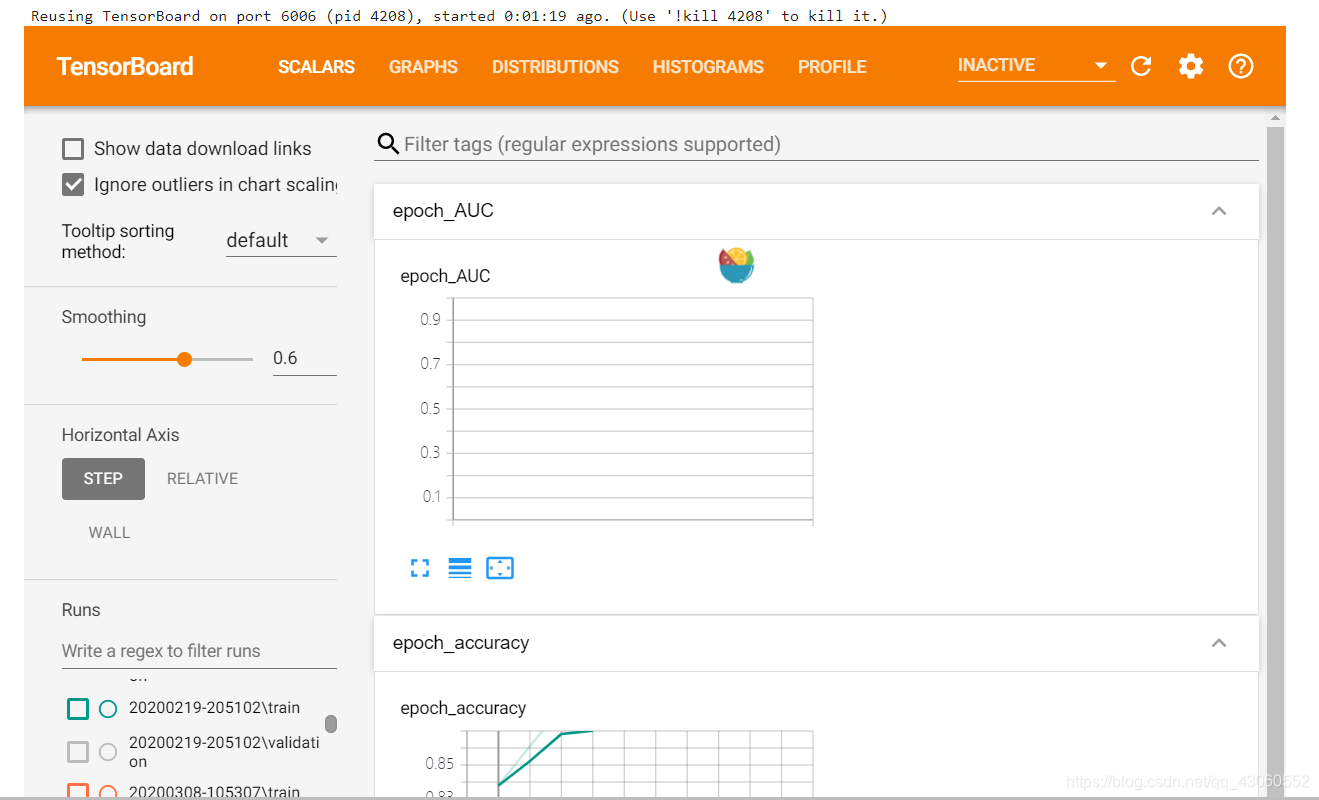This screenshot has height=800, width=1319.
Task: Select only 20200219-205102\train run radio
Action: pos(108,709)
